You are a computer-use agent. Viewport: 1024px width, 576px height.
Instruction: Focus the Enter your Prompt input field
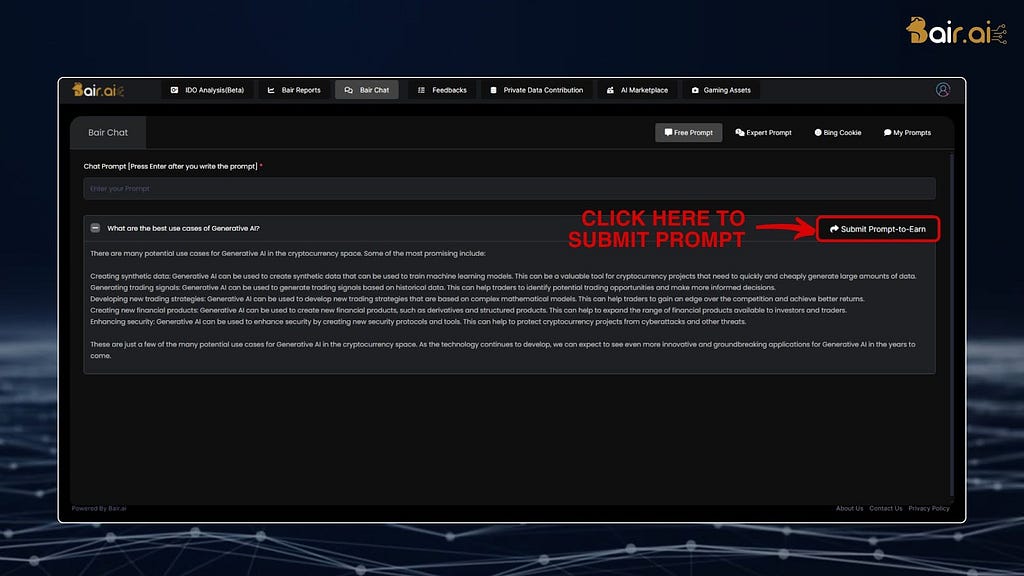point(509,189)
